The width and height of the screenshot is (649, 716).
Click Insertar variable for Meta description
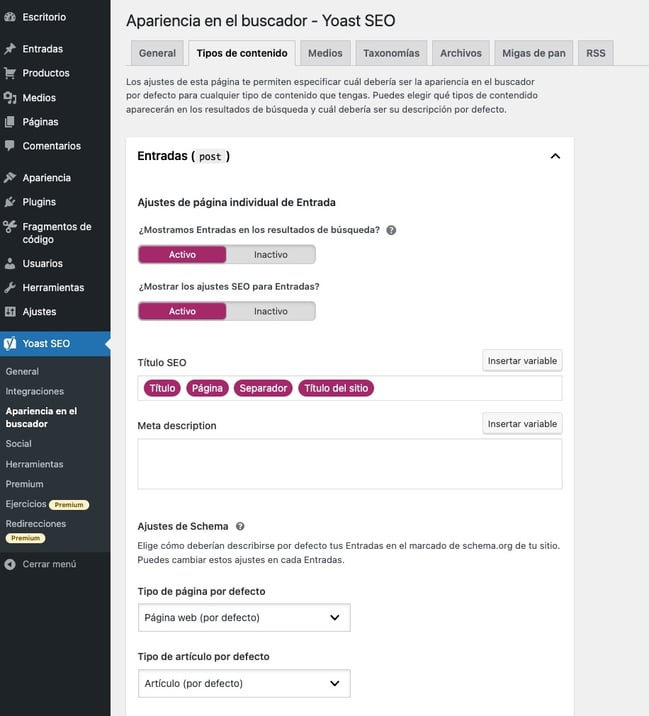coord(522,424)
